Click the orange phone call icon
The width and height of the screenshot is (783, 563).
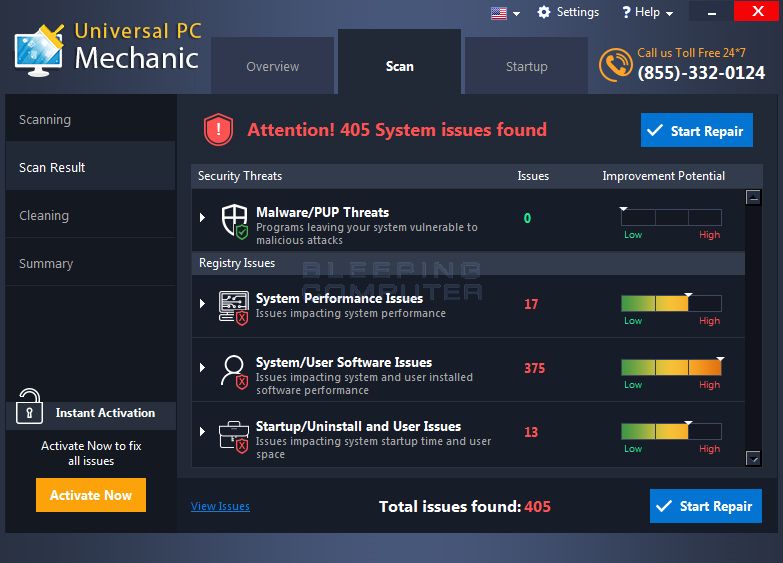(x=616, y=65)
